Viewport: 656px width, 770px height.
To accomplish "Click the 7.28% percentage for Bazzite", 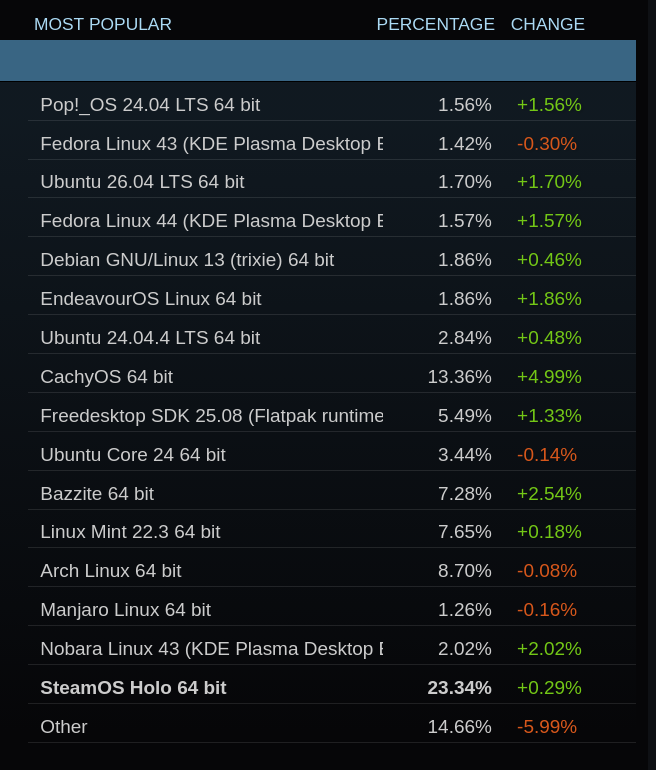I will (x=465, y=494).
